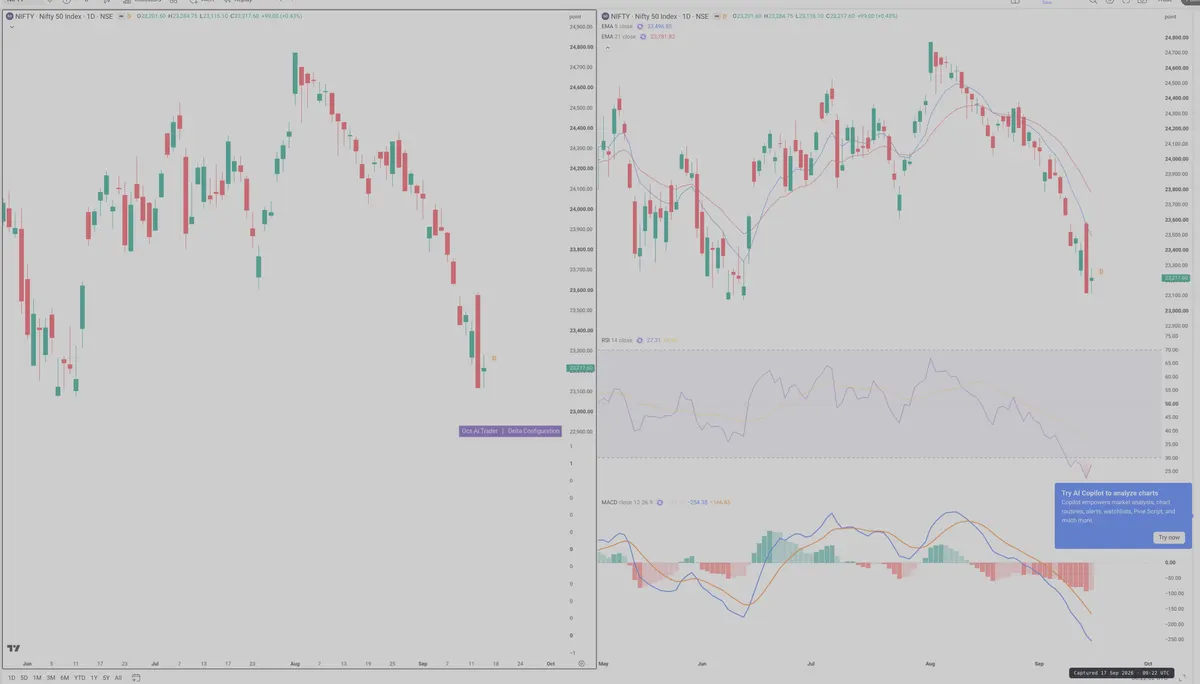Click the icon beside EMA 21 value

(643, 37)
